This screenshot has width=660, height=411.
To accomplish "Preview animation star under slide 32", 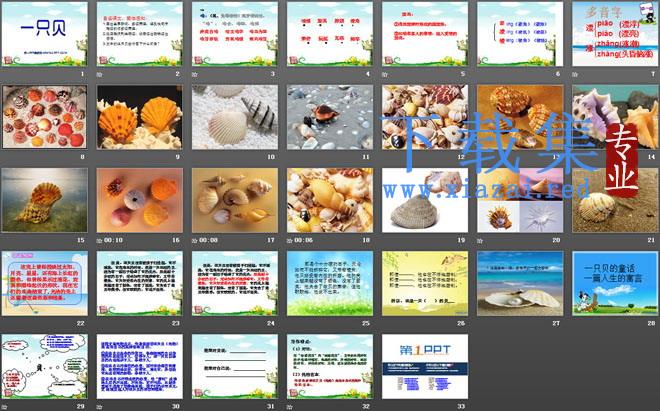I will 290,407.
